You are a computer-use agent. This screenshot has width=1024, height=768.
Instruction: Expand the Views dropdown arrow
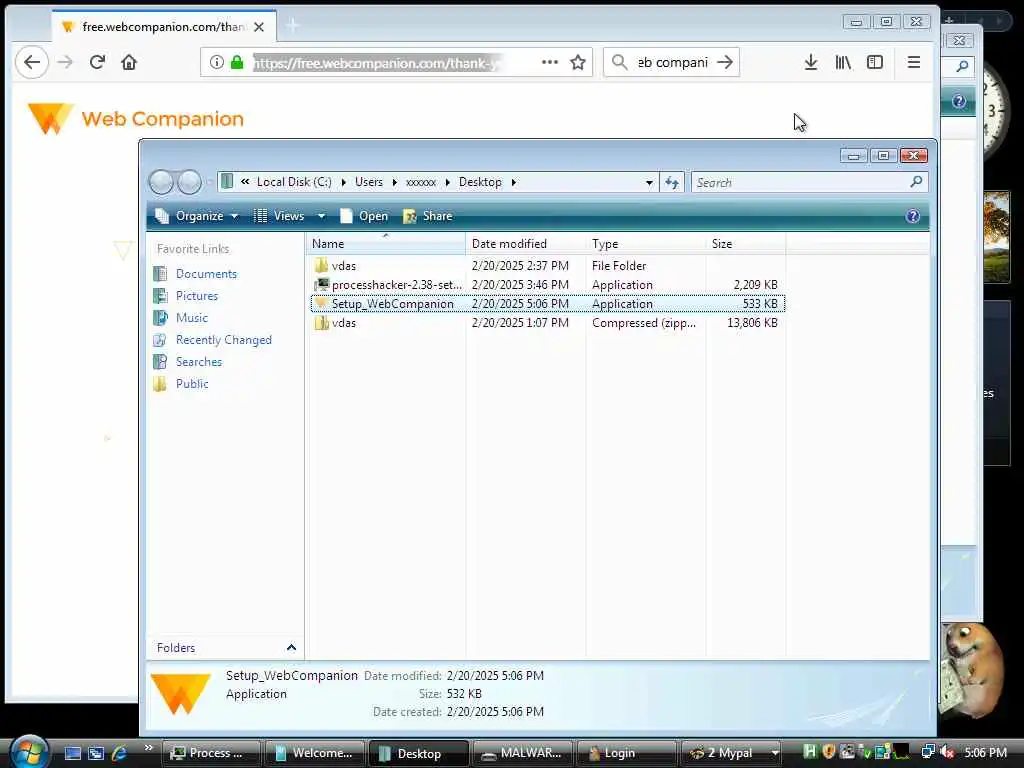tap(321, 216)
